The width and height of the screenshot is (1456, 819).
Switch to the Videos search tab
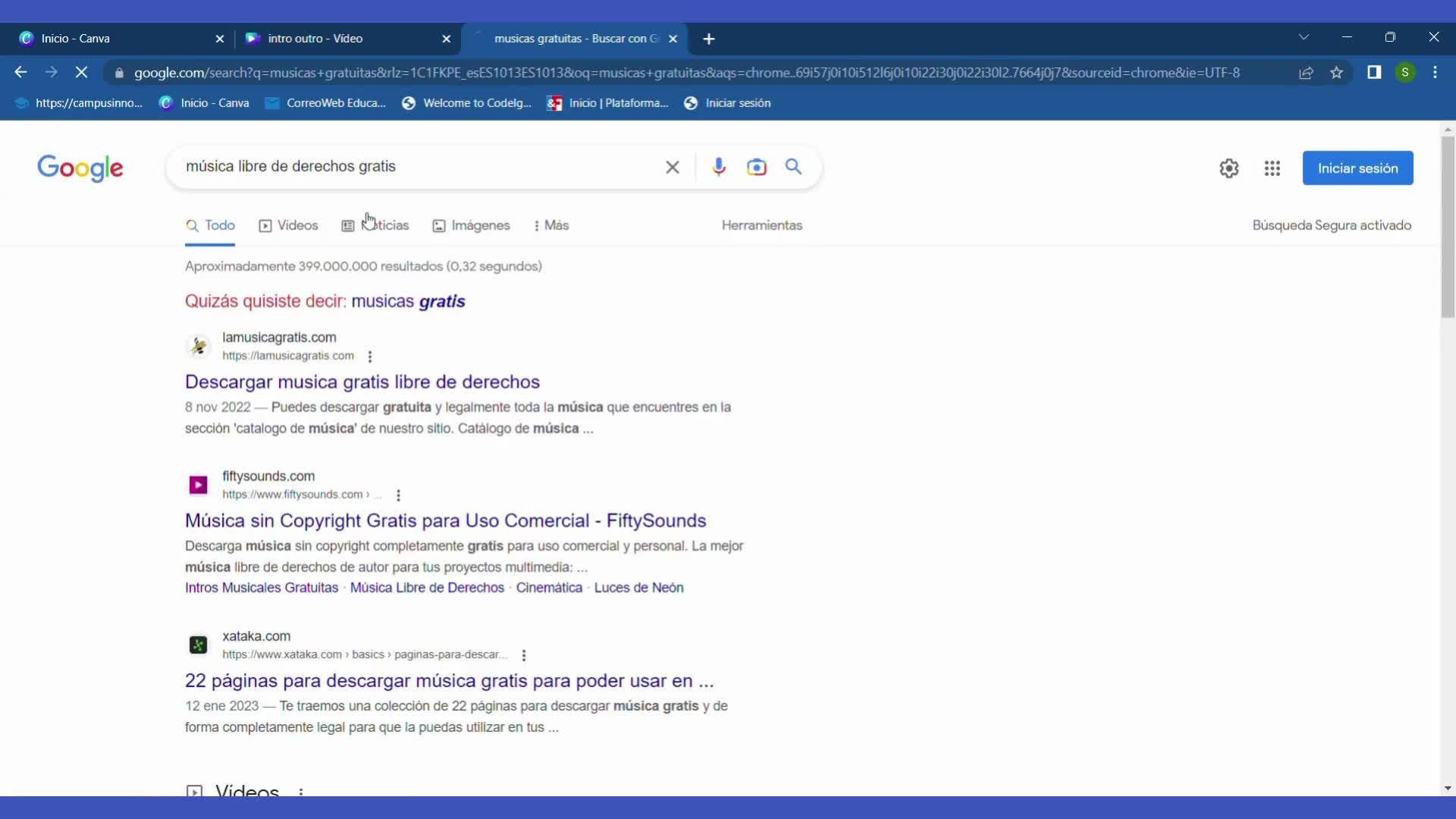[x=288, y=225]
